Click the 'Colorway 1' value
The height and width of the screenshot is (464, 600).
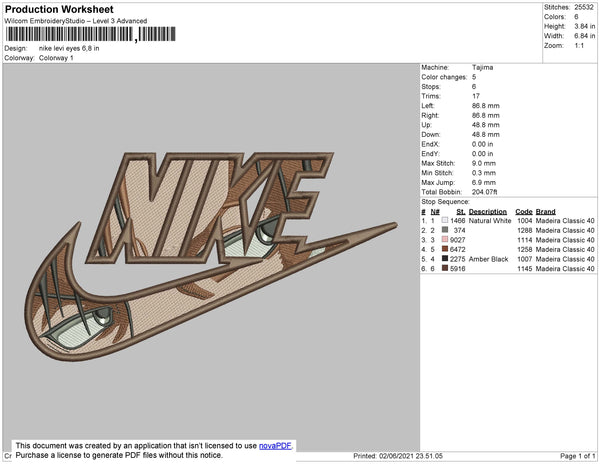[x=56, y=58]
